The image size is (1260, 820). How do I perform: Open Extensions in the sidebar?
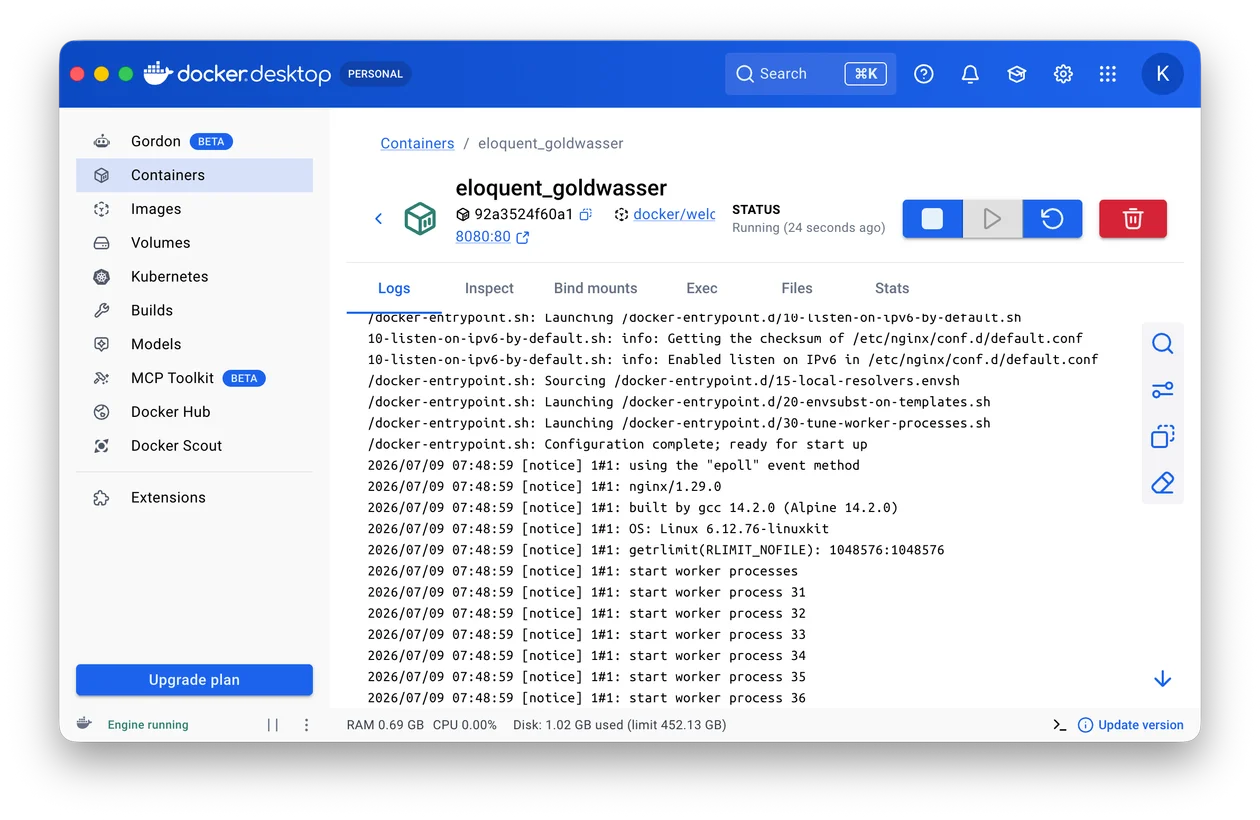tap(194, 498)
